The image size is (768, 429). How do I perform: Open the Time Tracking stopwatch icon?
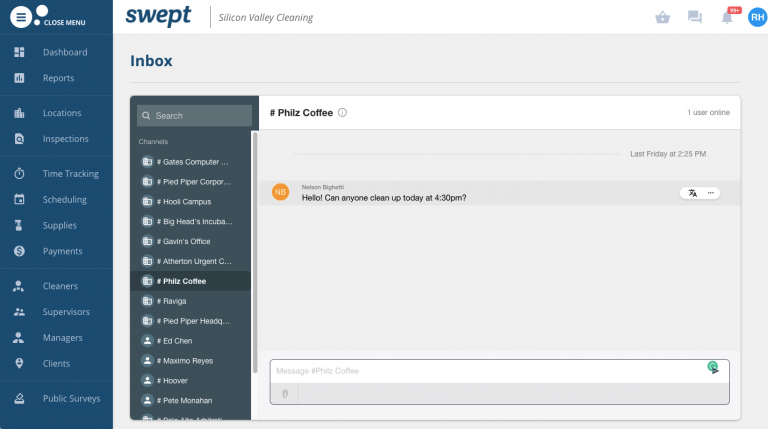point(19,173)
